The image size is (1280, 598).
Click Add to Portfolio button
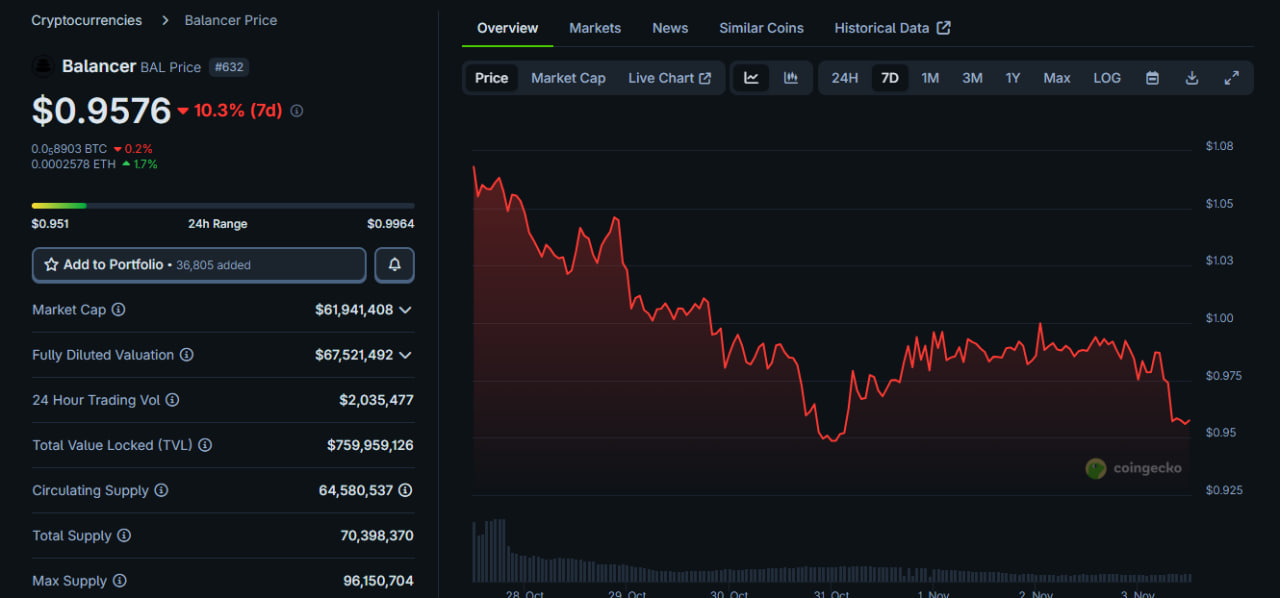coord(199,265)
